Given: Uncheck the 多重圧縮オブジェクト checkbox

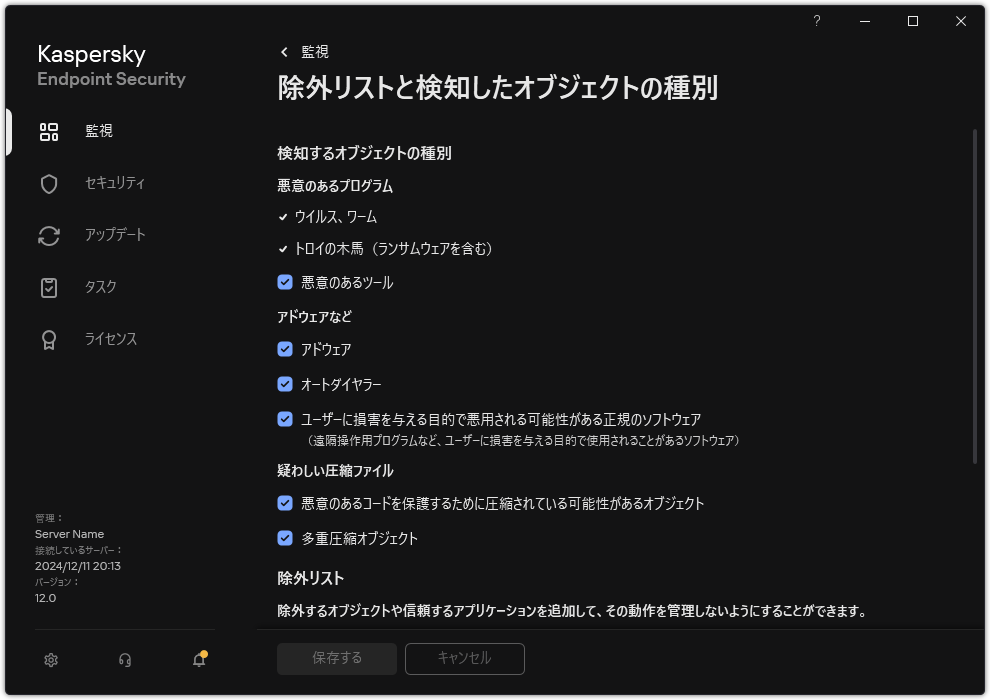Looking at the screenshot, I should click(283, 538).
